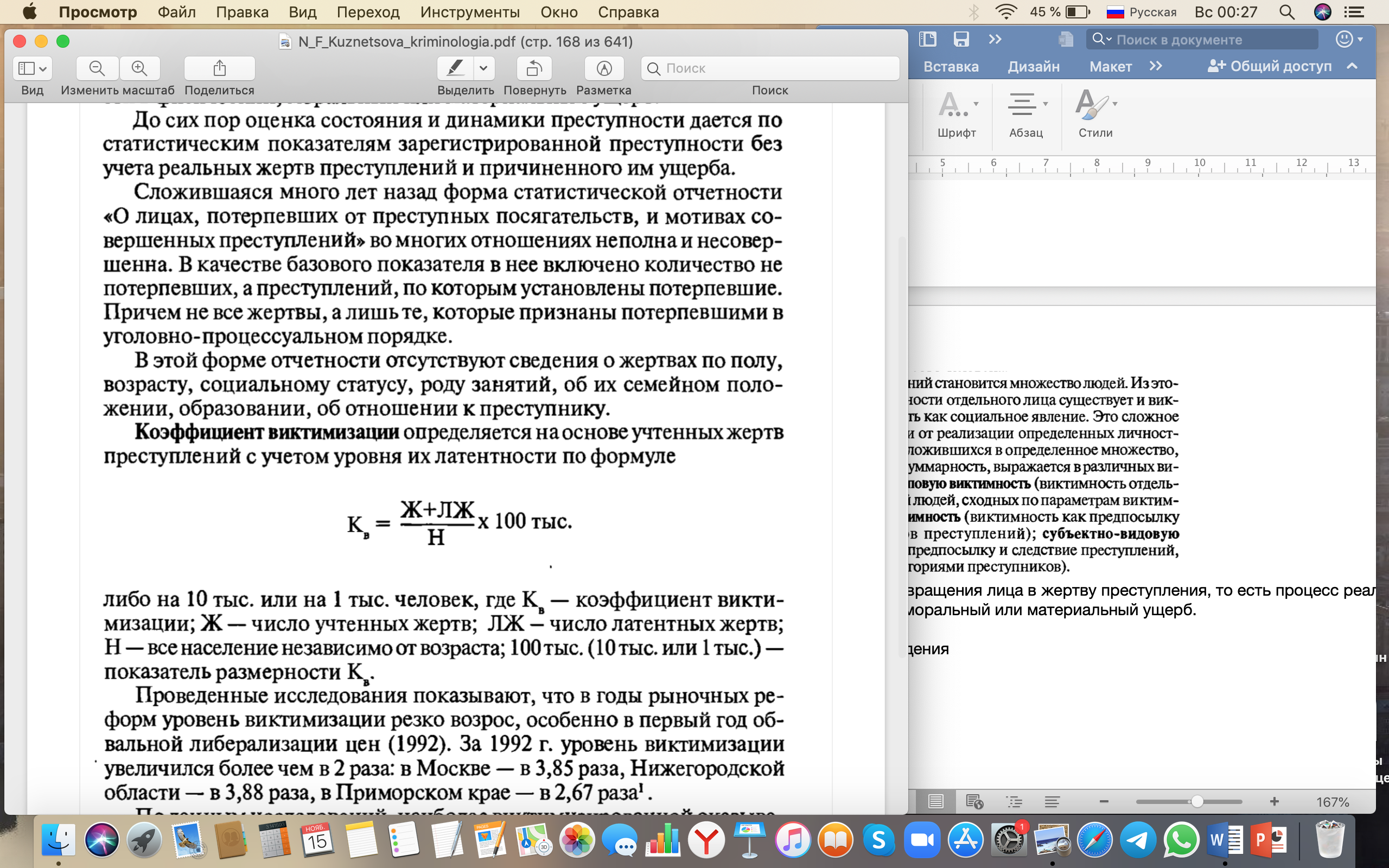This screenshot has height=868, width=1389.
Task: Collapse the Word ribbon with the up chevron
Action: (1352, 66)
